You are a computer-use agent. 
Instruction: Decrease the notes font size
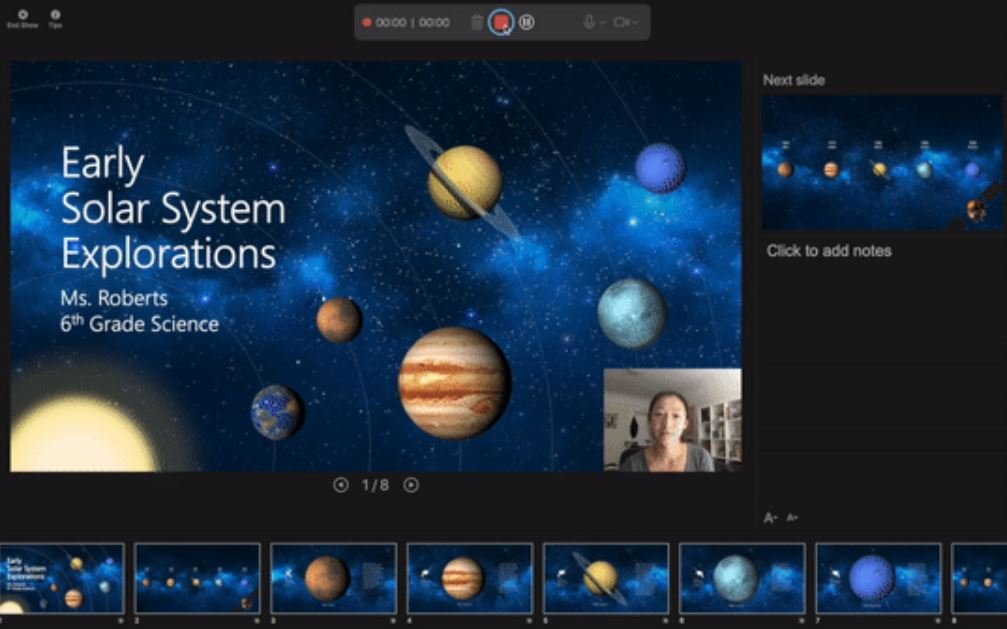pyautogui.click(x=792, y=518)
